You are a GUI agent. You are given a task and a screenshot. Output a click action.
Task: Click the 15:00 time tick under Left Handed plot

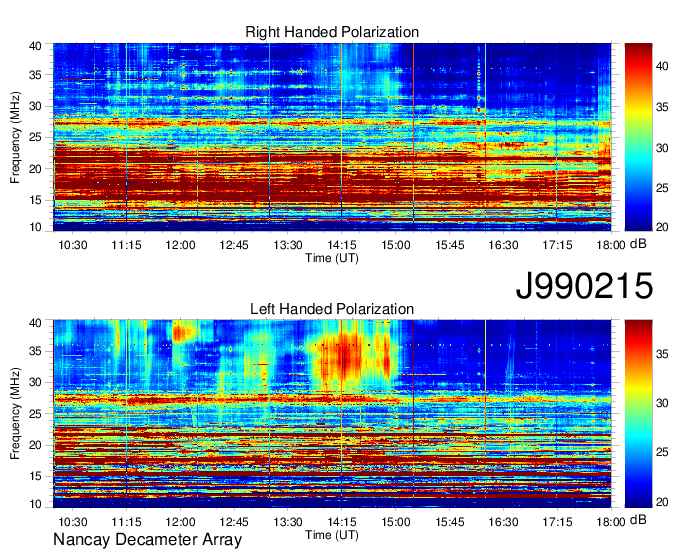(396, 522)
